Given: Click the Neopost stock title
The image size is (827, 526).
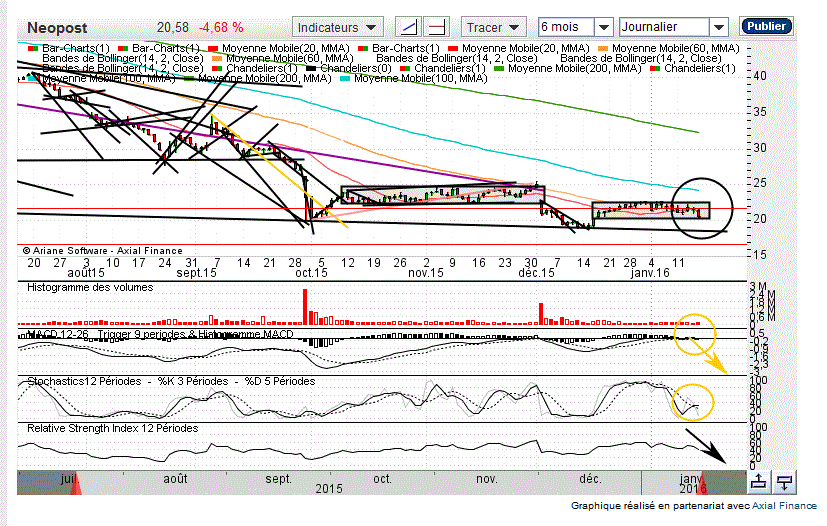Looking at the screenshot, I should click(x=59, y=27).
